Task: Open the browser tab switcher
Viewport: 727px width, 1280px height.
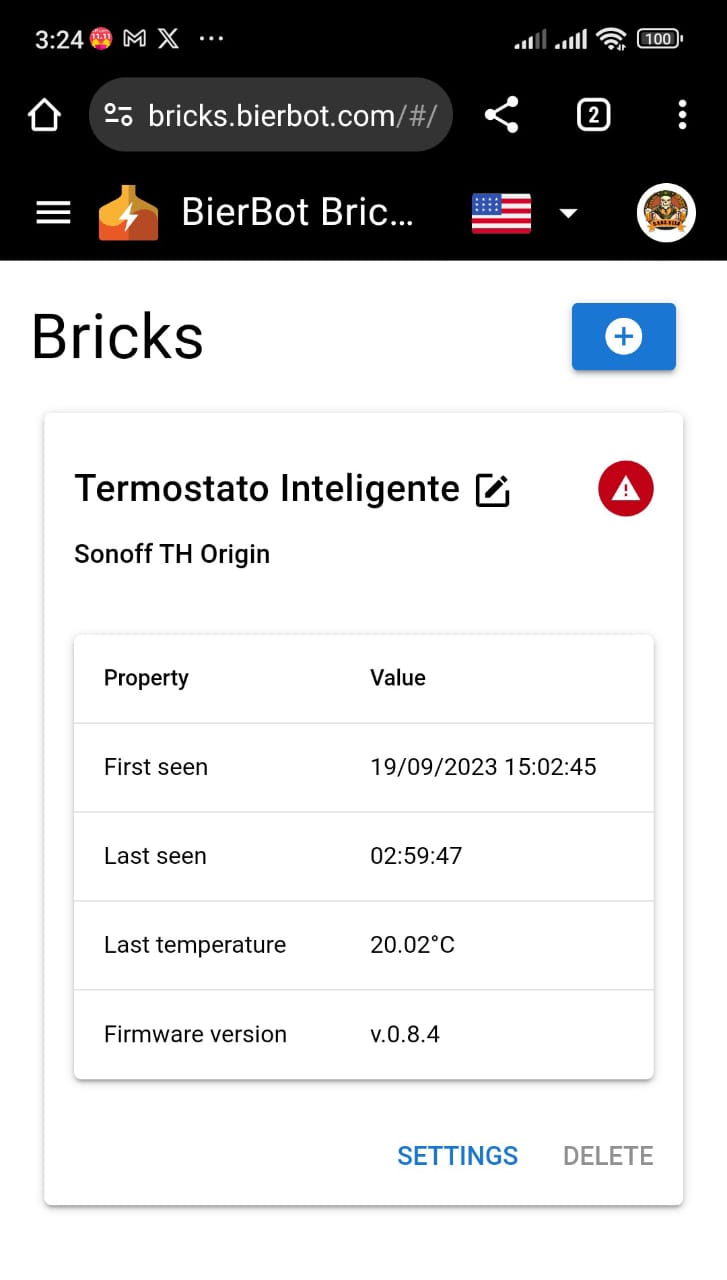Action: pos(594,115)
